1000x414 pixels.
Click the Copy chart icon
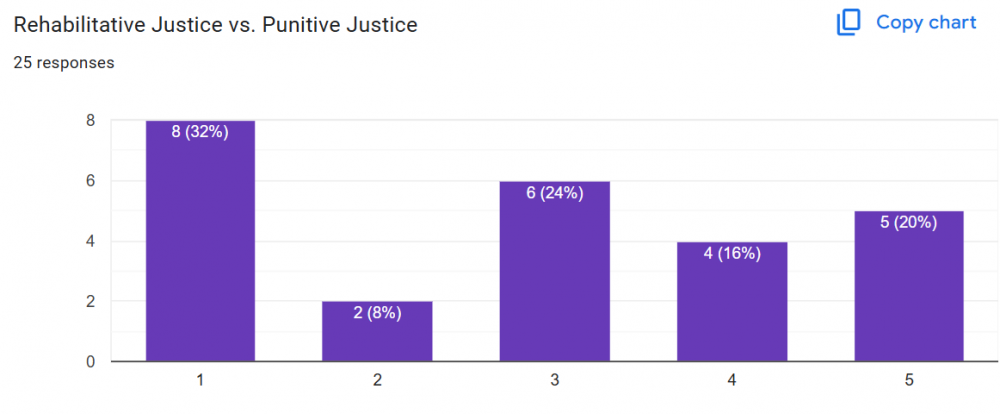tap(848, 22)
